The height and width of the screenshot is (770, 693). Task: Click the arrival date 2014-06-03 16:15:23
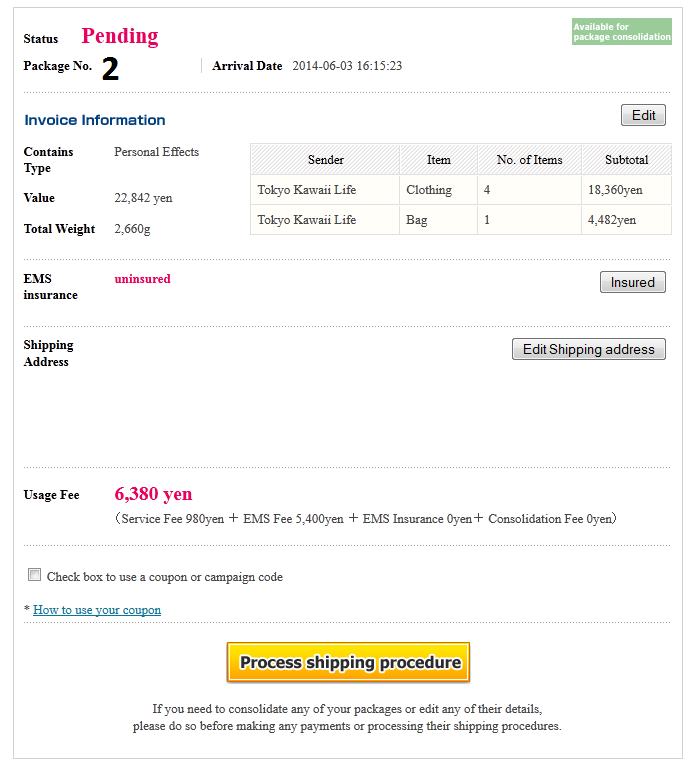[x=347, y=66]
